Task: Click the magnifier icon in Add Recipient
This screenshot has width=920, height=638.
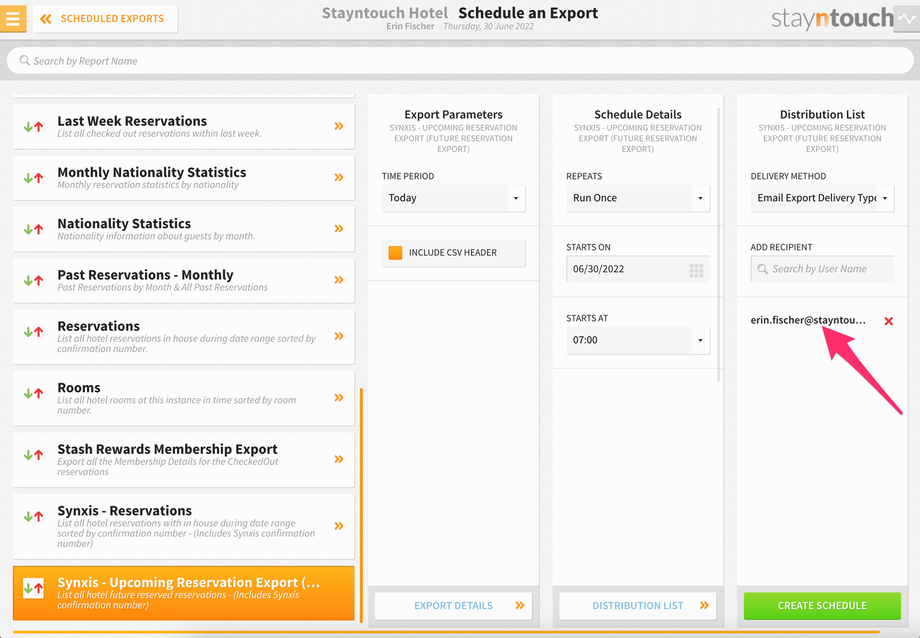Action: [762, 269]
